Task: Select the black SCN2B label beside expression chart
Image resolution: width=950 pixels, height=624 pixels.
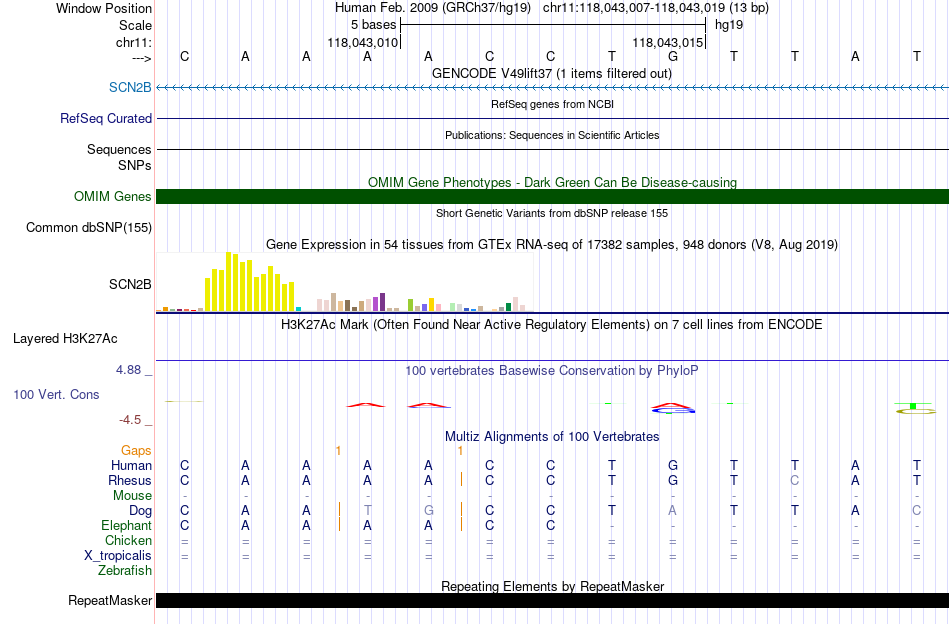Action: click(x=130, y=284)
